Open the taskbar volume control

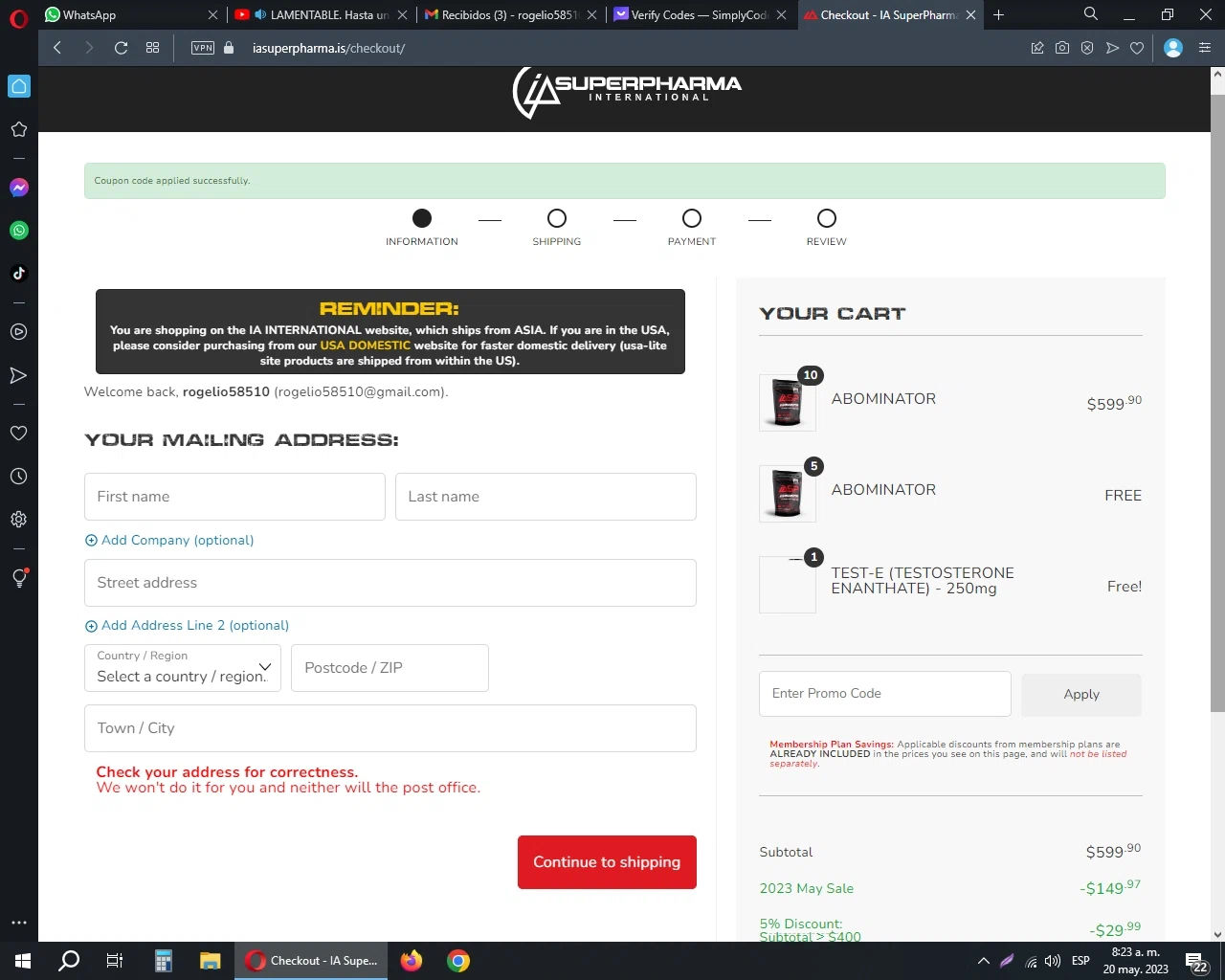coord(1053,961)
